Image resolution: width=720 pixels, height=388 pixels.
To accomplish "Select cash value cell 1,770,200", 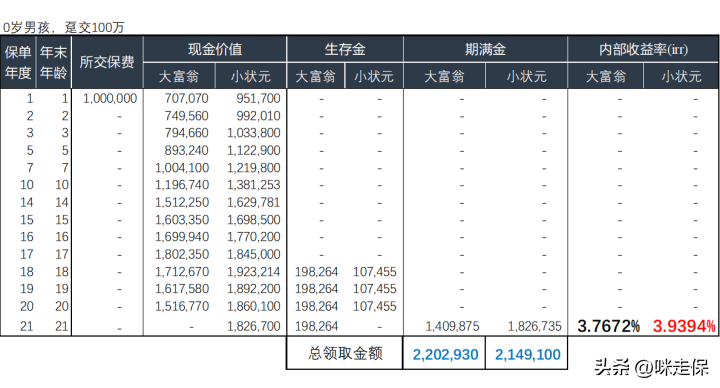I will (x=254, y=236).
